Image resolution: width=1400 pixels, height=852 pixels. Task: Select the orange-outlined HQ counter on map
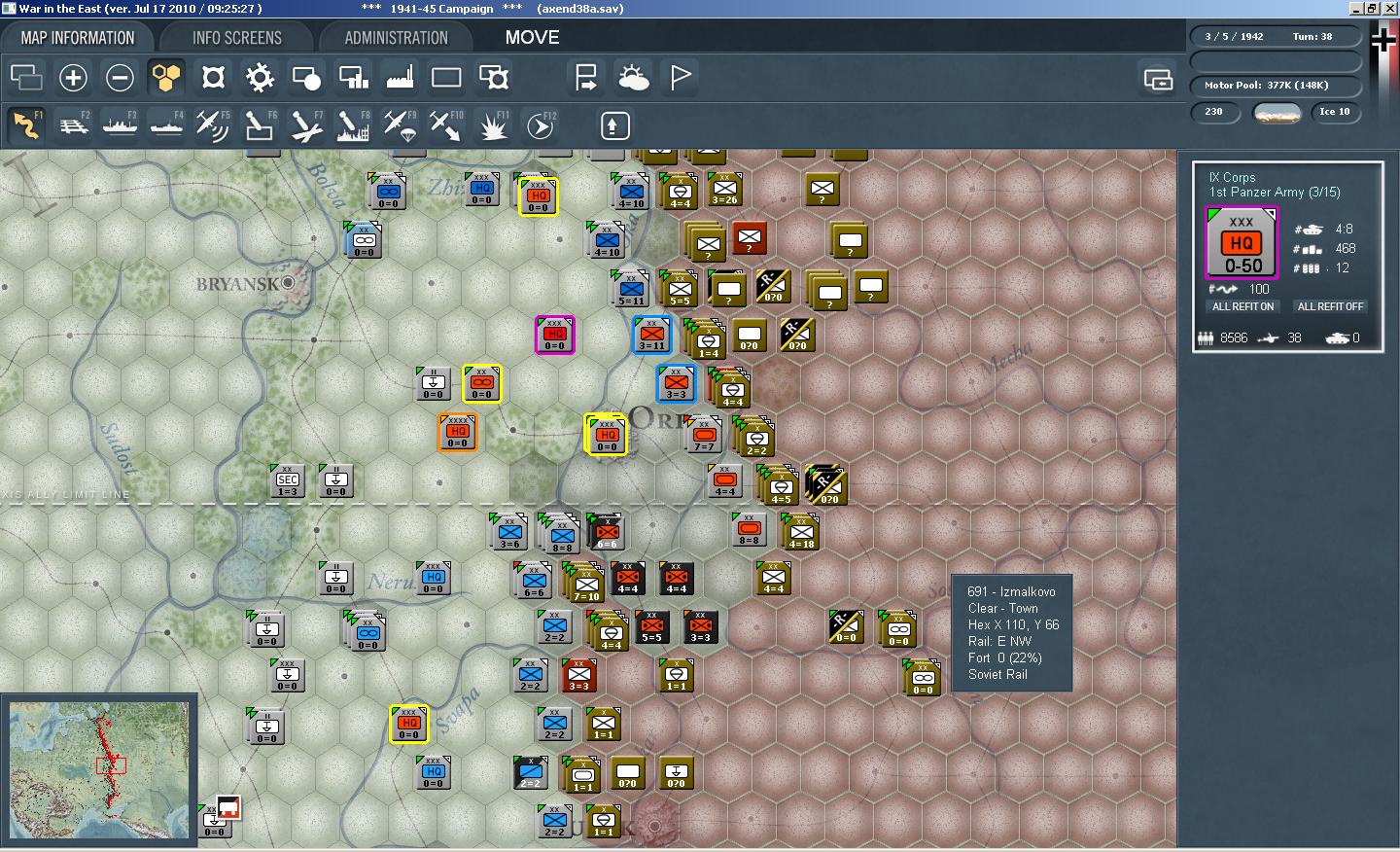click(457, 432)
